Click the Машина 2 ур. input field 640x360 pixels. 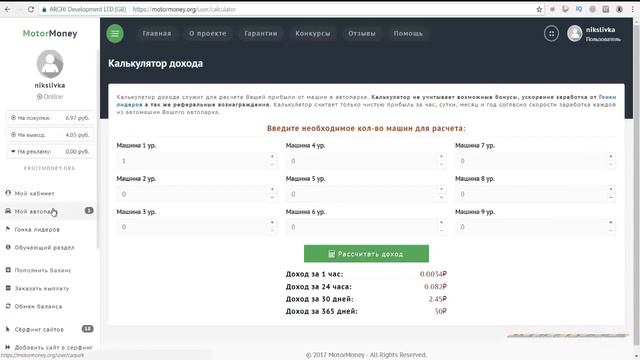(196, 194)
